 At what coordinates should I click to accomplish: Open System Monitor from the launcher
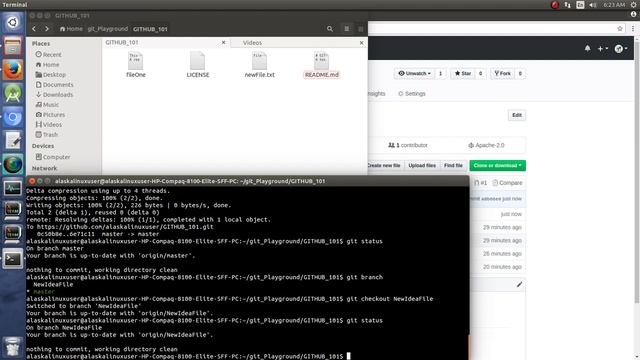pos(13,188)
